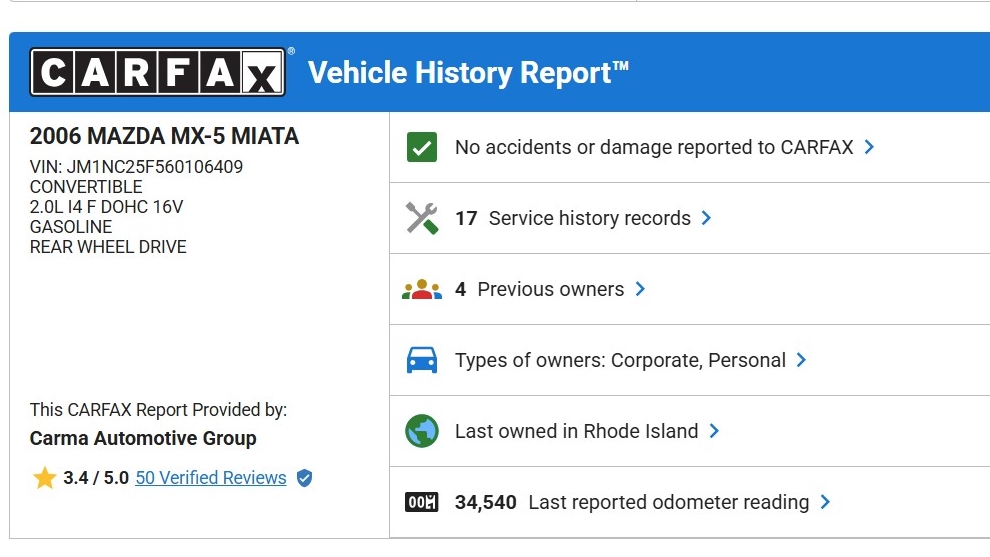
Task: Click the CARFAX logo
Action: point(157,73)
